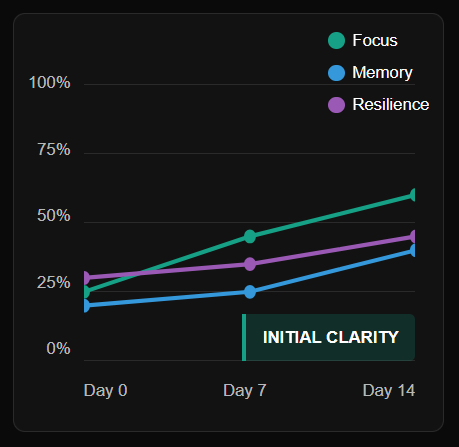Click the 100% y-axis label

[50, 82]
